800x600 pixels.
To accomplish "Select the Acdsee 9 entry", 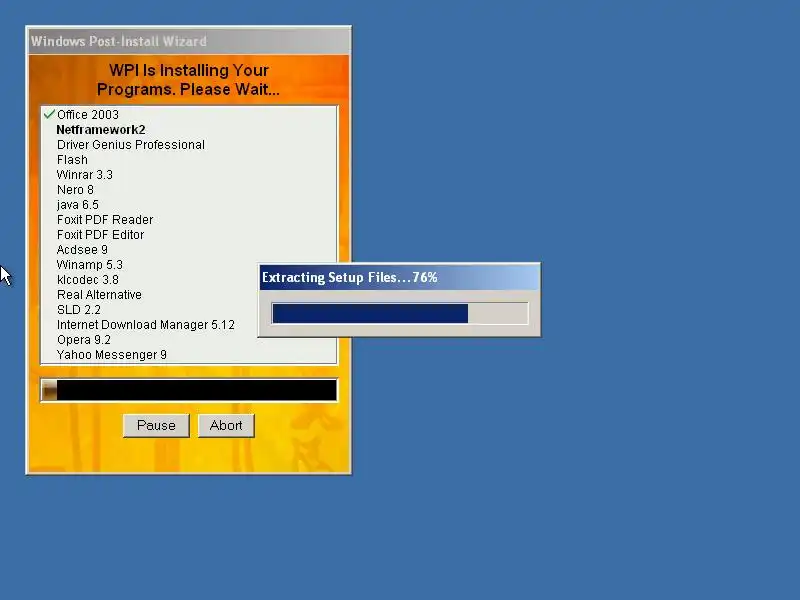I will pyautogui.click(x=82, y=249).
